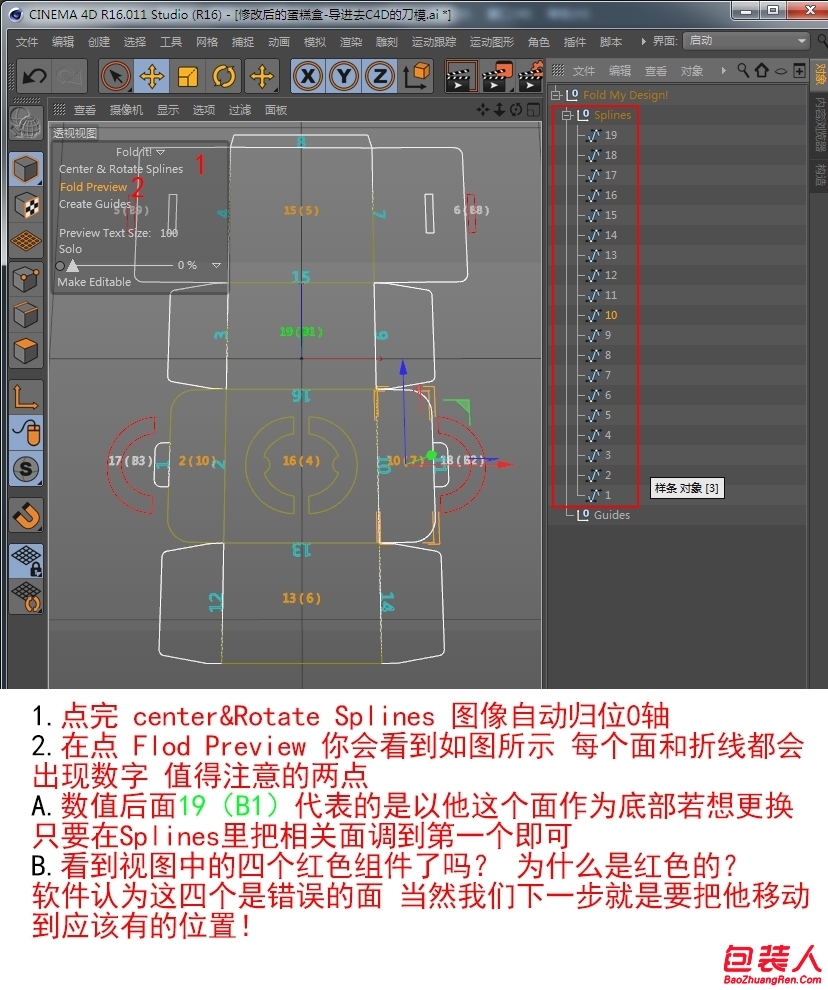The width and height of the screenshot is (828, 990).
Task: Toggle the coordinate system cube icon
Action: tap(416, 75)
